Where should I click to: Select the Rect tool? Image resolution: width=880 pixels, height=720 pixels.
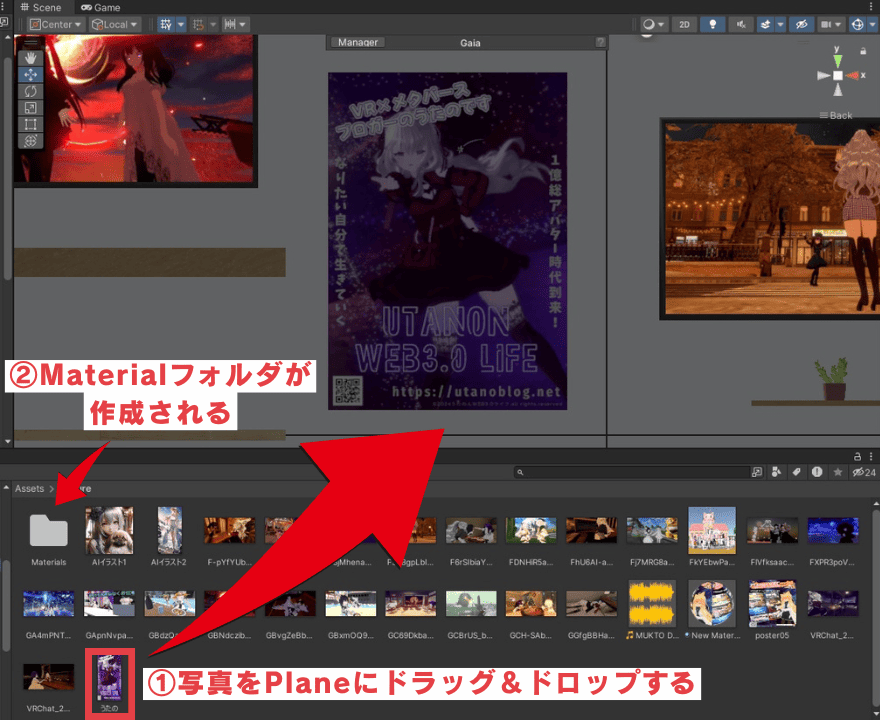[30, 125]
